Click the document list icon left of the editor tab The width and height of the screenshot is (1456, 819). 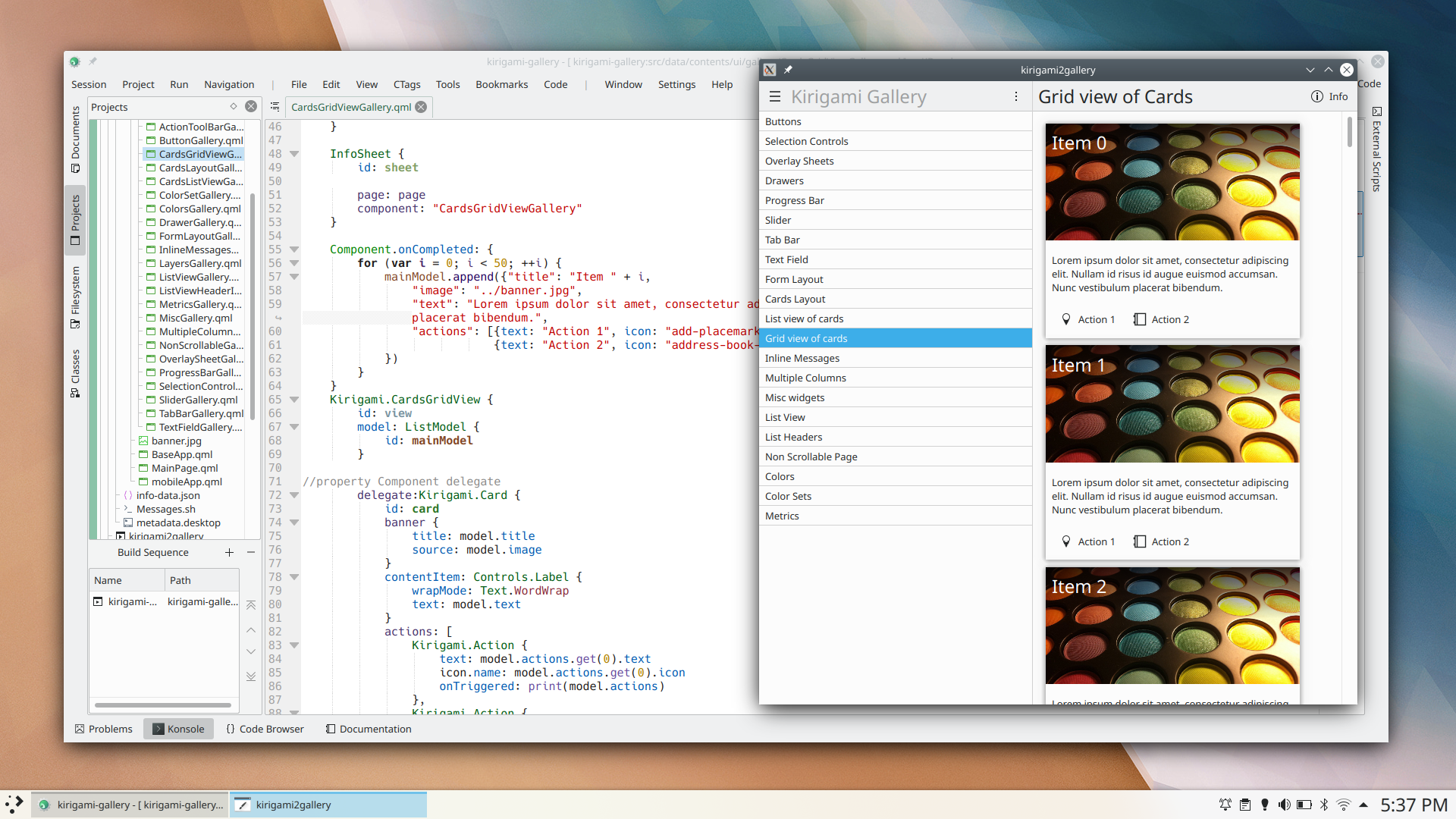click(x=275, y=107)
